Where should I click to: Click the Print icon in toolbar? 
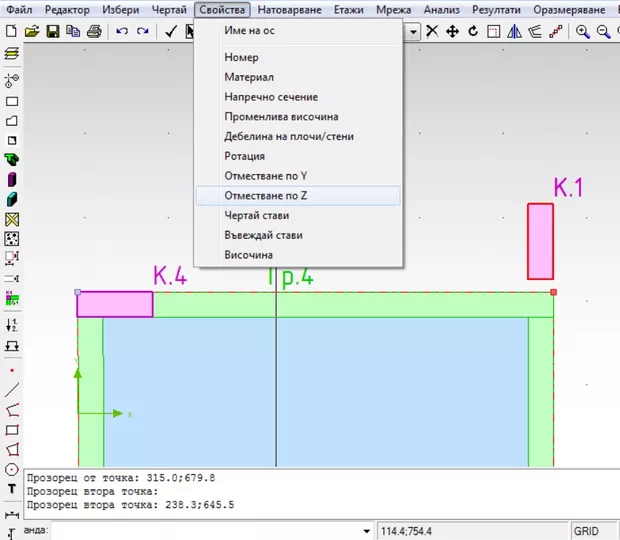[x=94, y=31]
